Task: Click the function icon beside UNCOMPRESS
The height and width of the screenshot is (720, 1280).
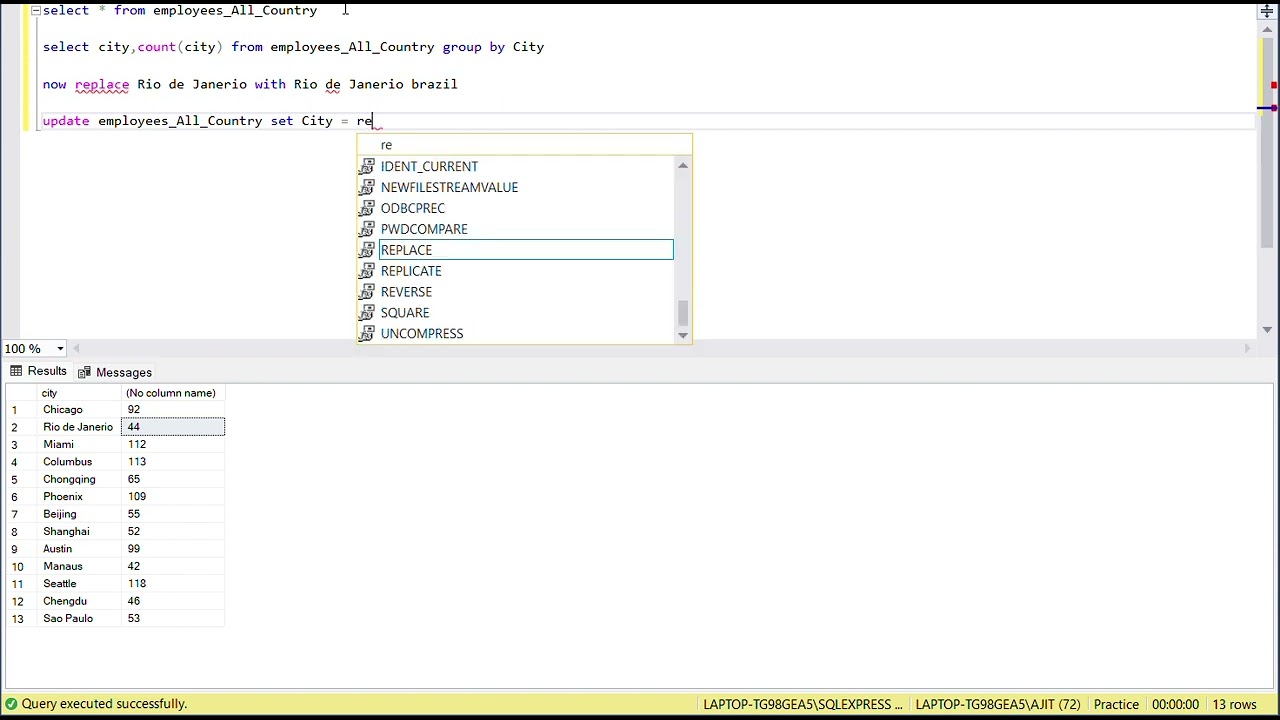Action: click(367, 334)
